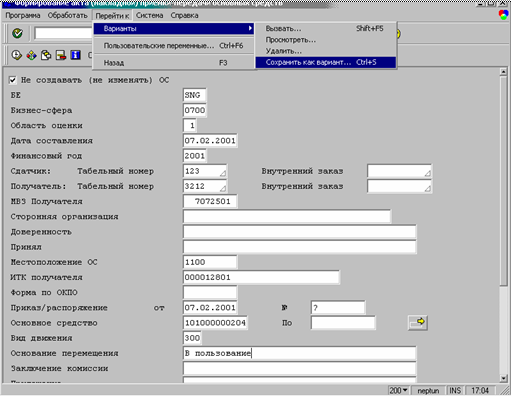Click the colorful layout icon at top right
Screen dimensions: 511x396
point(503,15)
